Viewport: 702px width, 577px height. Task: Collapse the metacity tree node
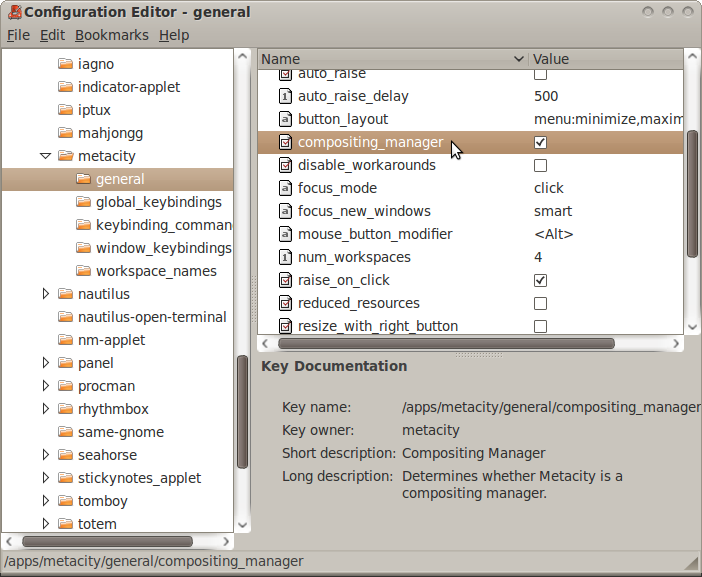point(46,156)
